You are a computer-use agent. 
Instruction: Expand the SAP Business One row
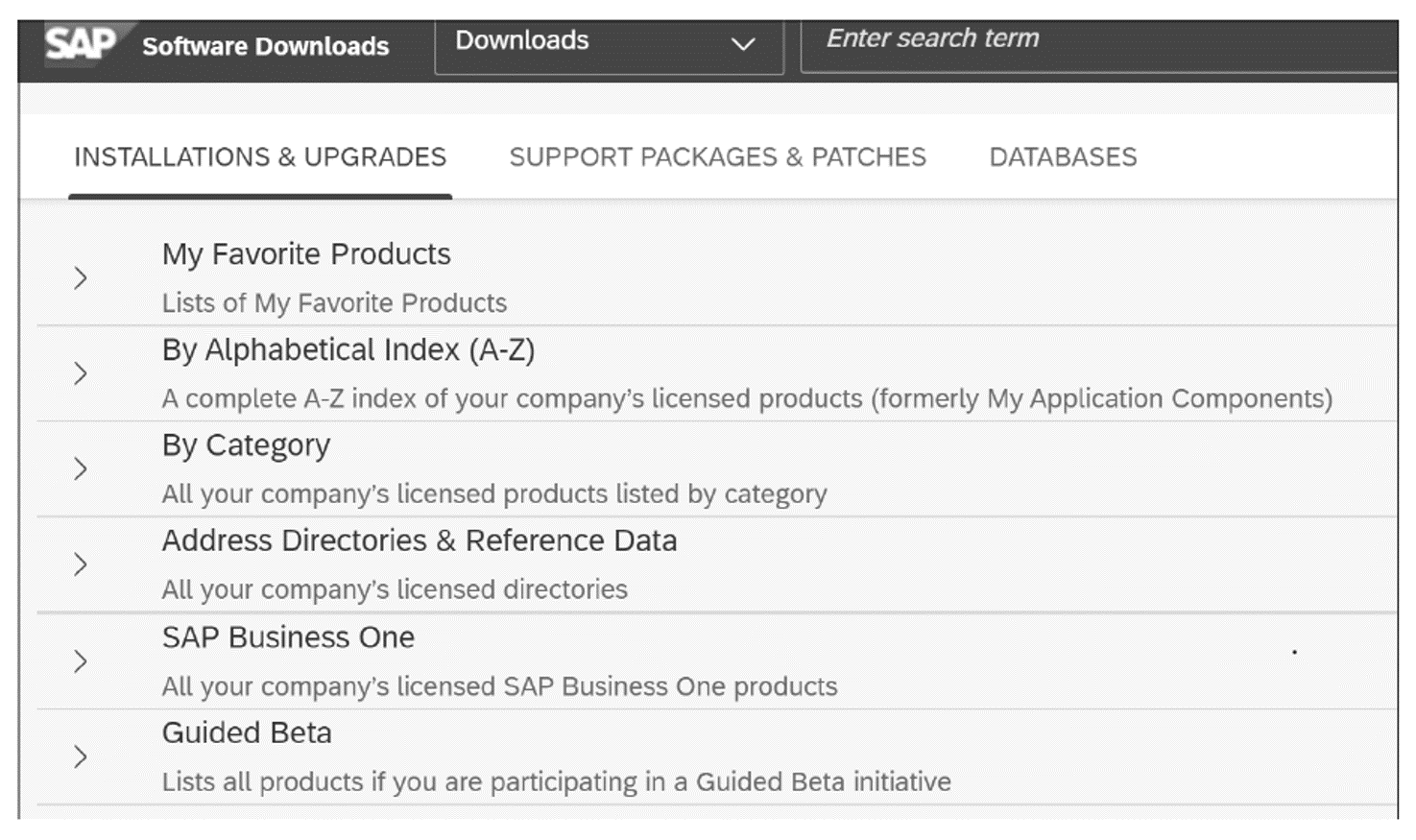pos(79,660)
